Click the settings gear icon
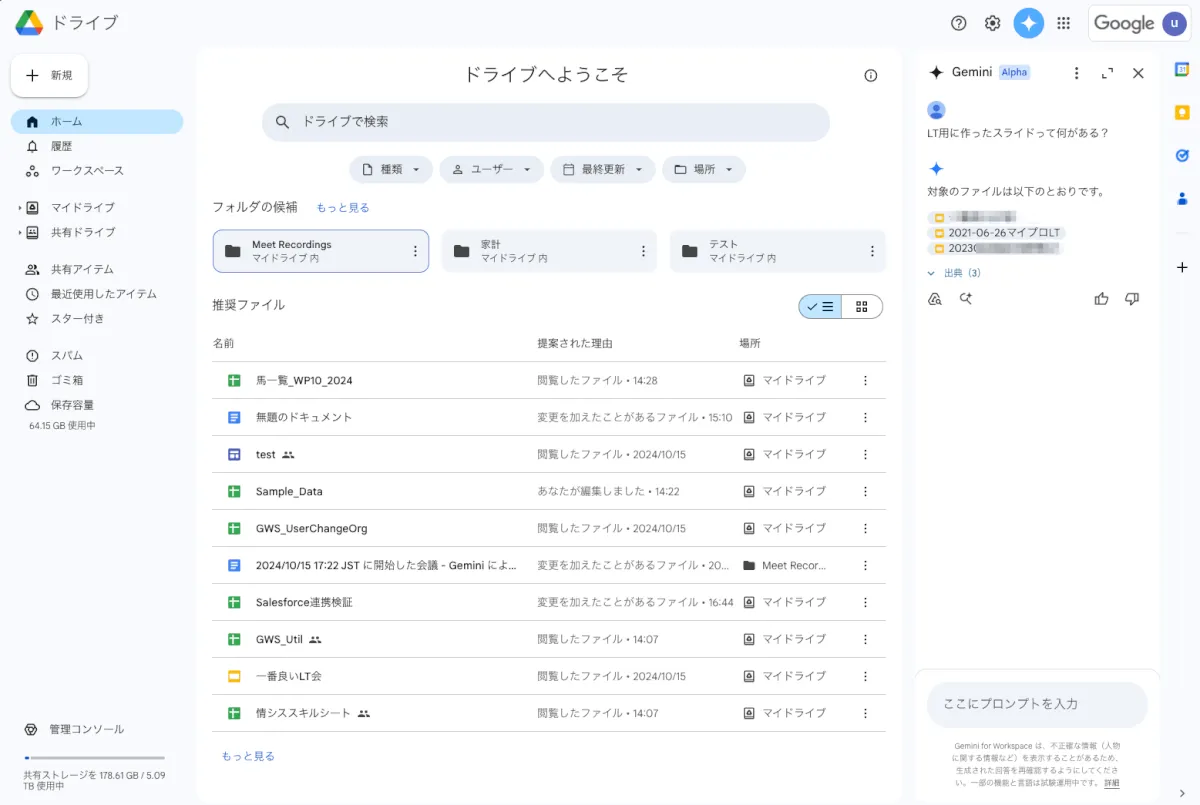Image resolution: width=1200 pixels, height=805 pixels. pyautogui.click(x=992, y=23)
